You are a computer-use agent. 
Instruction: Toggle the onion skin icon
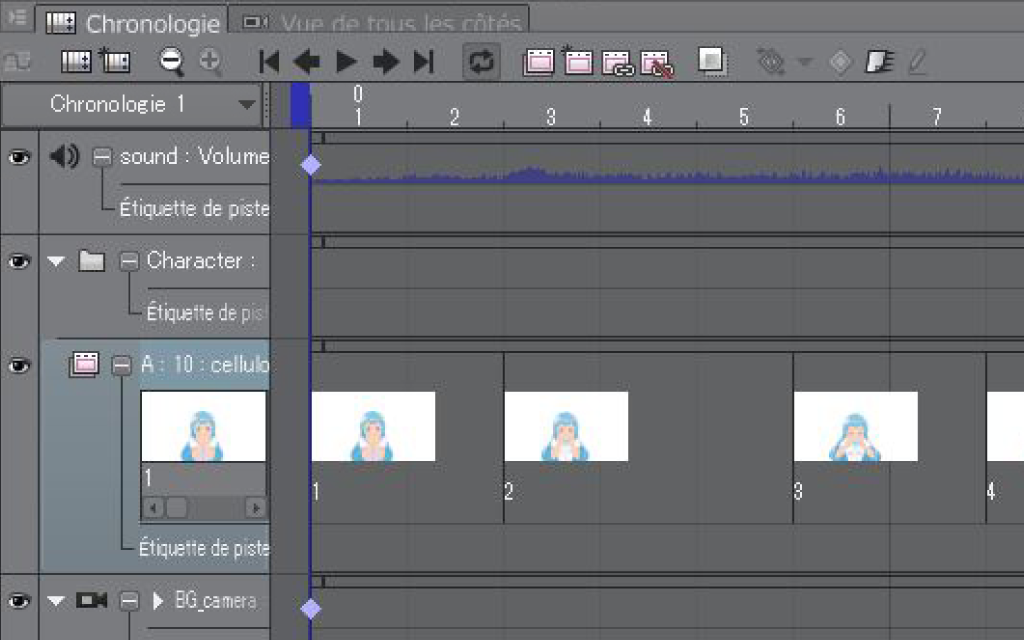click(712, 62)
